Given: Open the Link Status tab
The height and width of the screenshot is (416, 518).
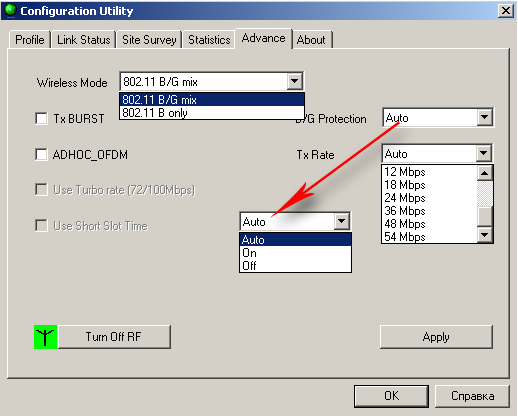Looking at the screenshot, I should pyautogui.click(x=83, y=40).
